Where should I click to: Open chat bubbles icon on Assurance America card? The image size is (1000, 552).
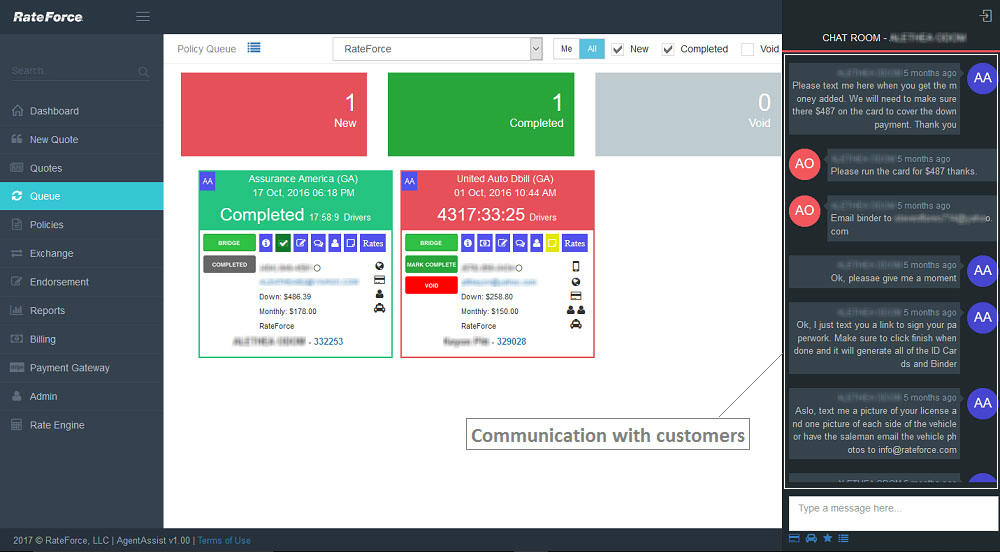(x=318, y=243)
